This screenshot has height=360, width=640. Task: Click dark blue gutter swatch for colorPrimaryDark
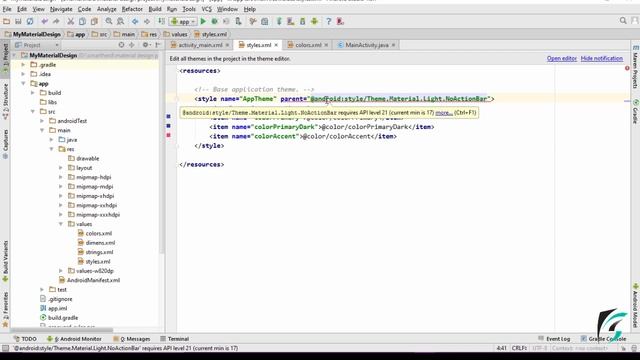coord(169,126)
